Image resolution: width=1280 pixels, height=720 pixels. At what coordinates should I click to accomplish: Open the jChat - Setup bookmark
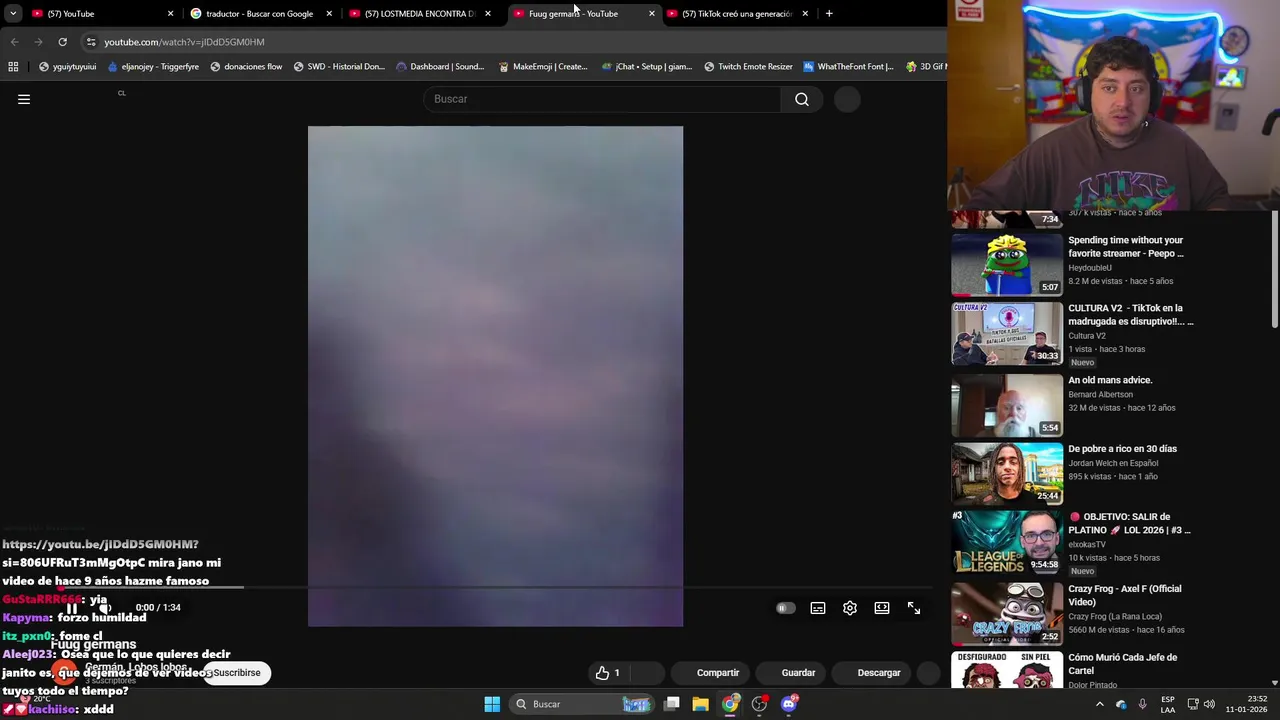[646, 67]
